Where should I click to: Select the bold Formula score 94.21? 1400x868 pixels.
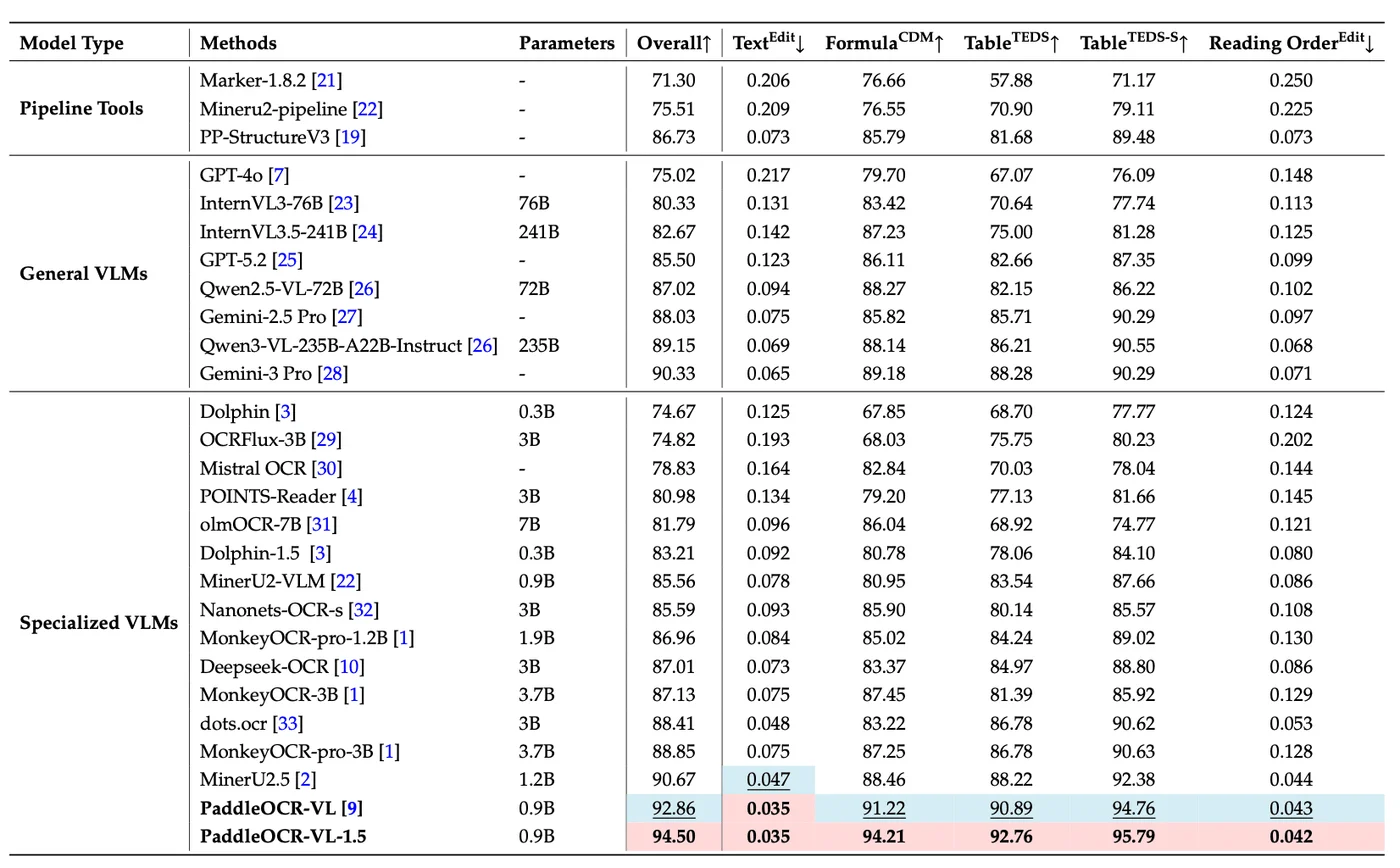click(883, 836)
